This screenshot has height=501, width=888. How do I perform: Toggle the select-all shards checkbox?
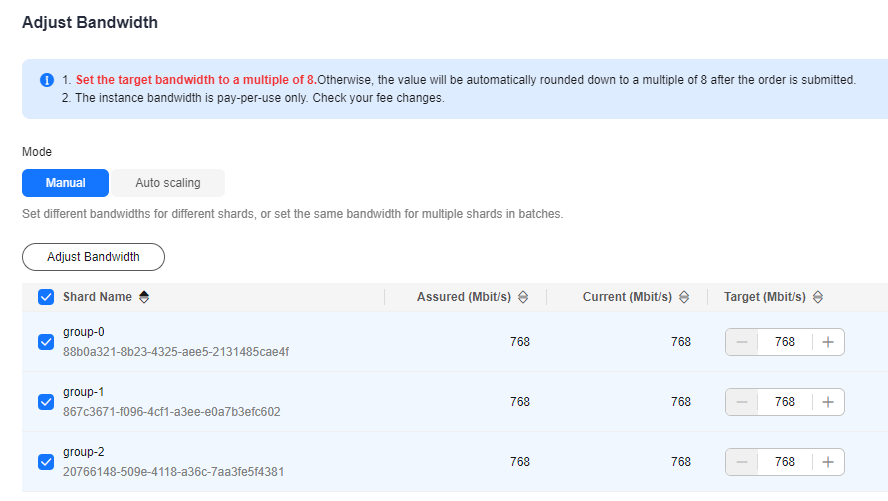tap(46, 297)
